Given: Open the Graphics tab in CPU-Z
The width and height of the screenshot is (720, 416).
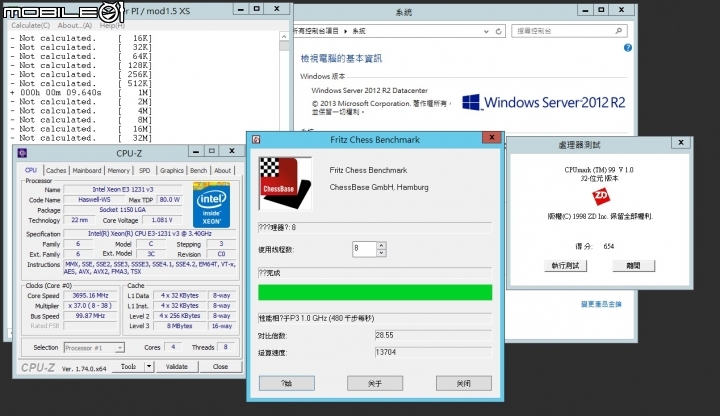Looking at the screenshot, I should pos(172,170).
